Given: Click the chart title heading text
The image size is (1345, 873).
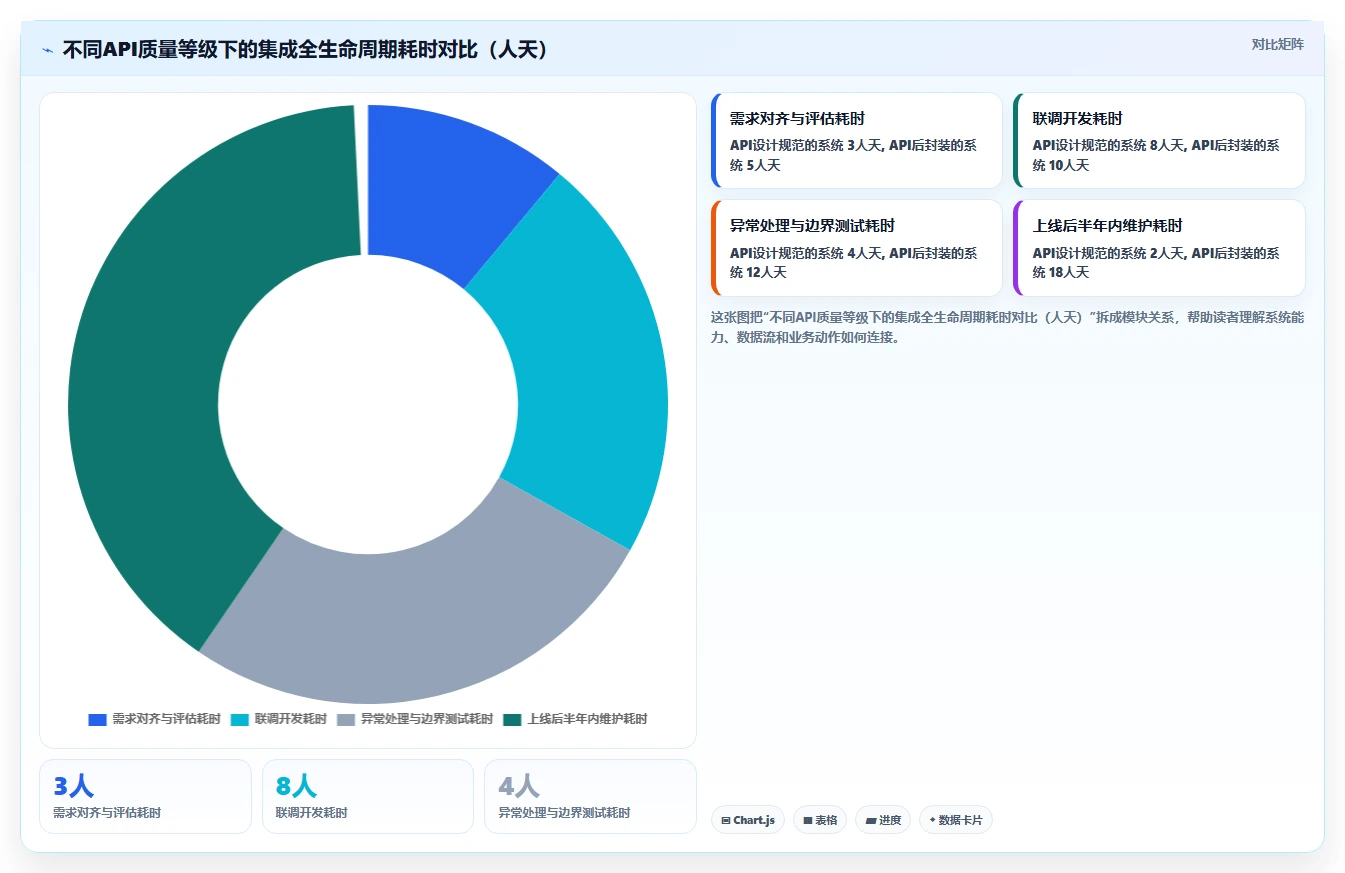Looking at the screenshot, I should pos(306,50).
